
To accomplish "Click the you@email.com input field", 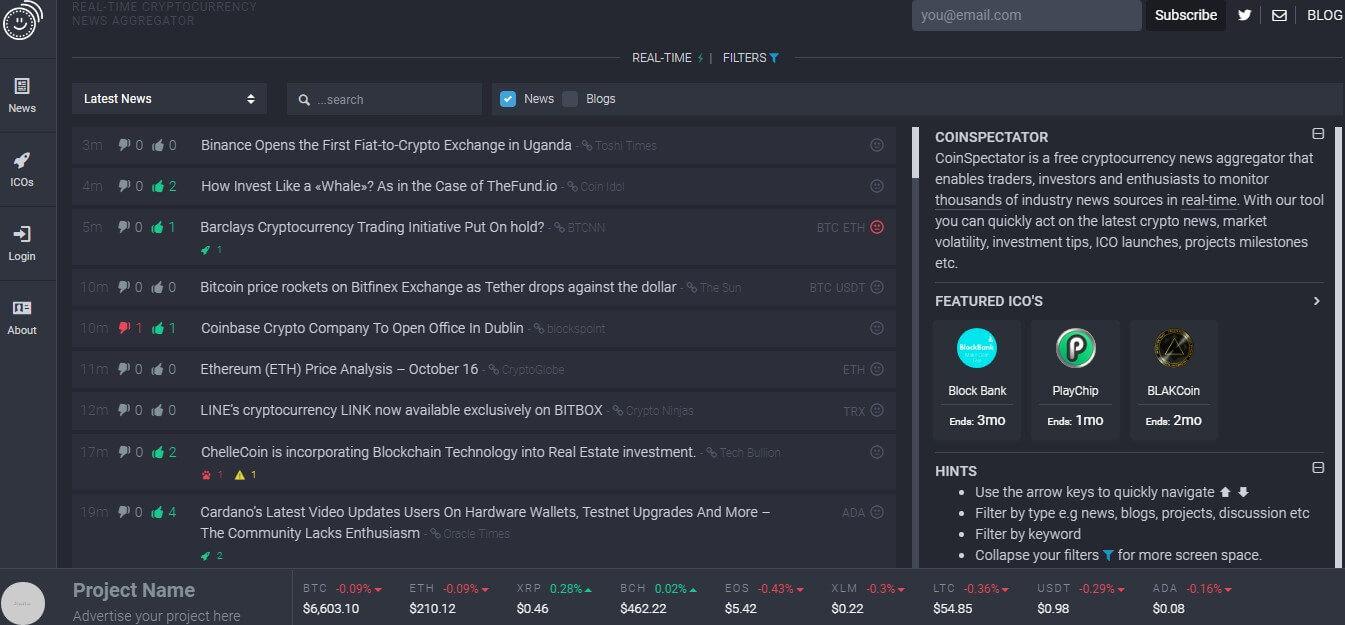I will point(1026,15).
